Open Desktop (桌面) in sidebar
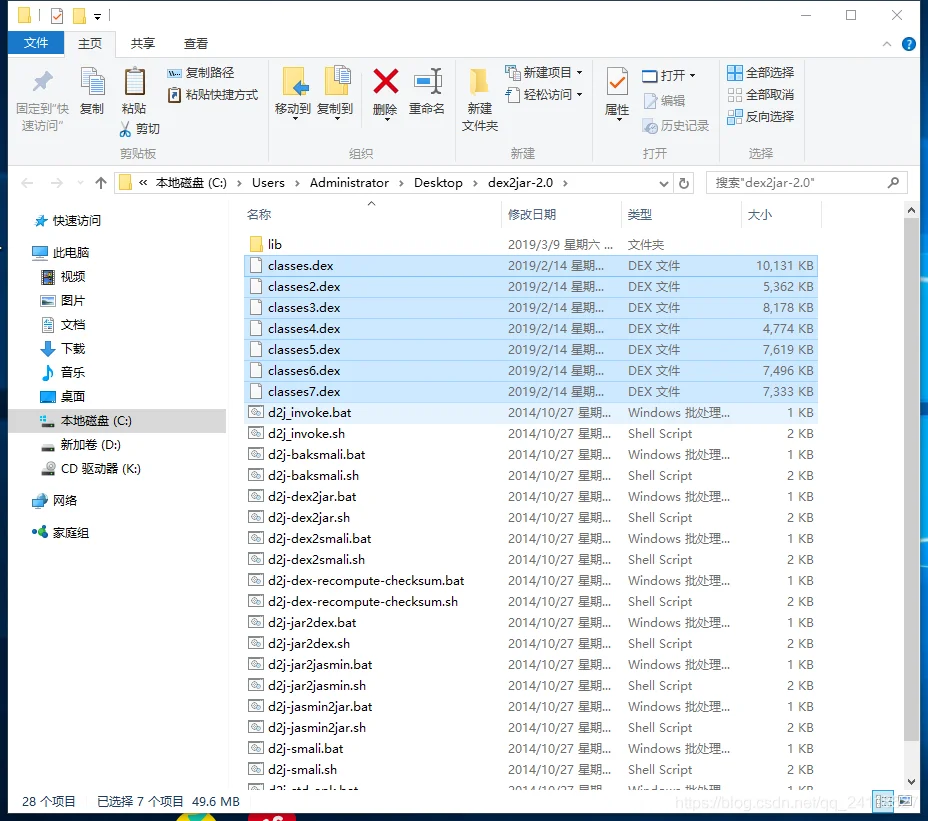928x821 pixels. (63, 397)
